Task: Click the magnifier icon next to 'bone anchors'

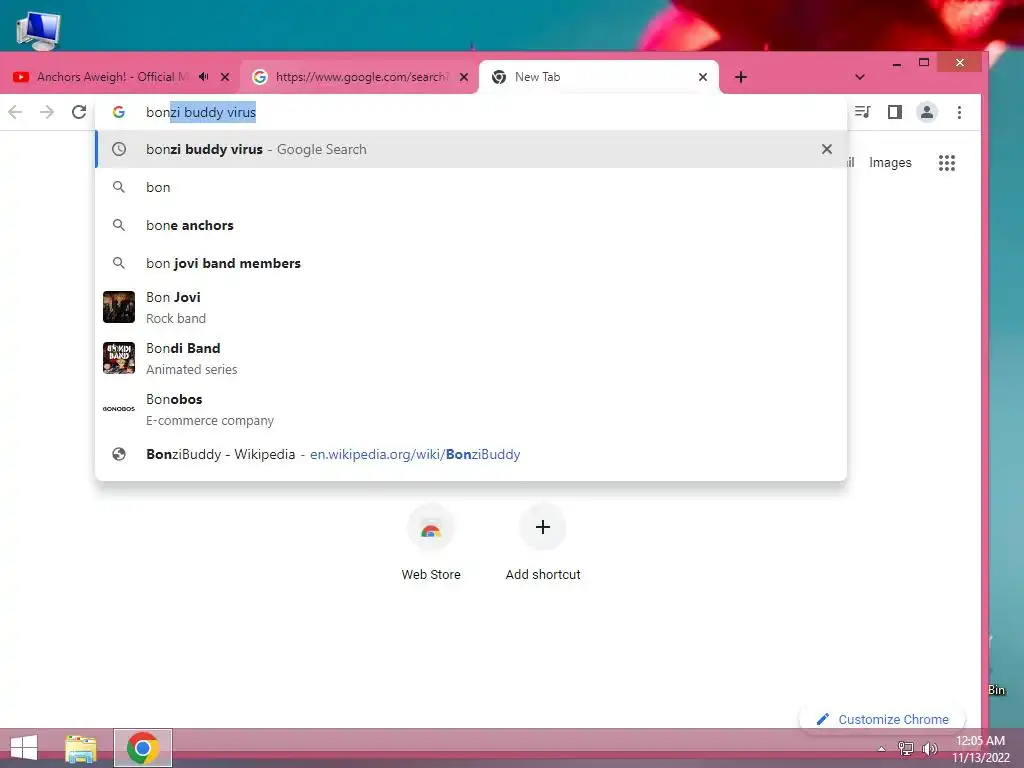Action: point(119,225)
